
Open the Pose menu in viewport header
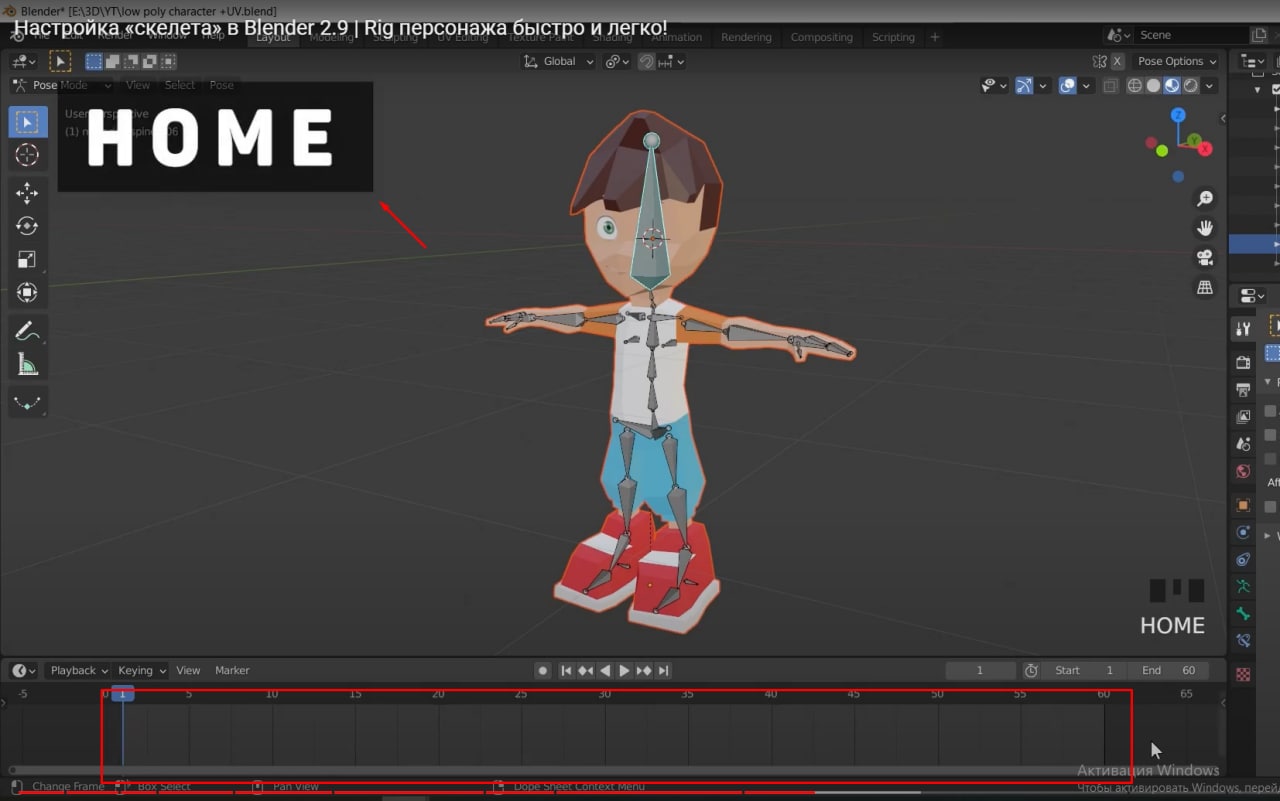[x=222, y=85]
